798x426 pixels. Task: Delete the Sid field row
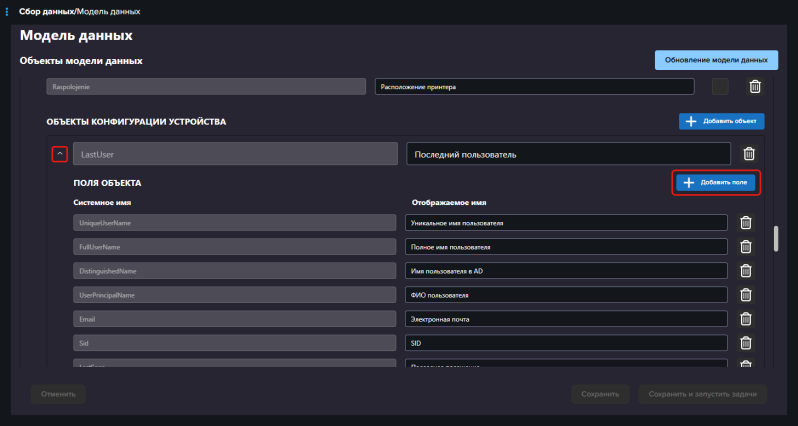[745, 343]
